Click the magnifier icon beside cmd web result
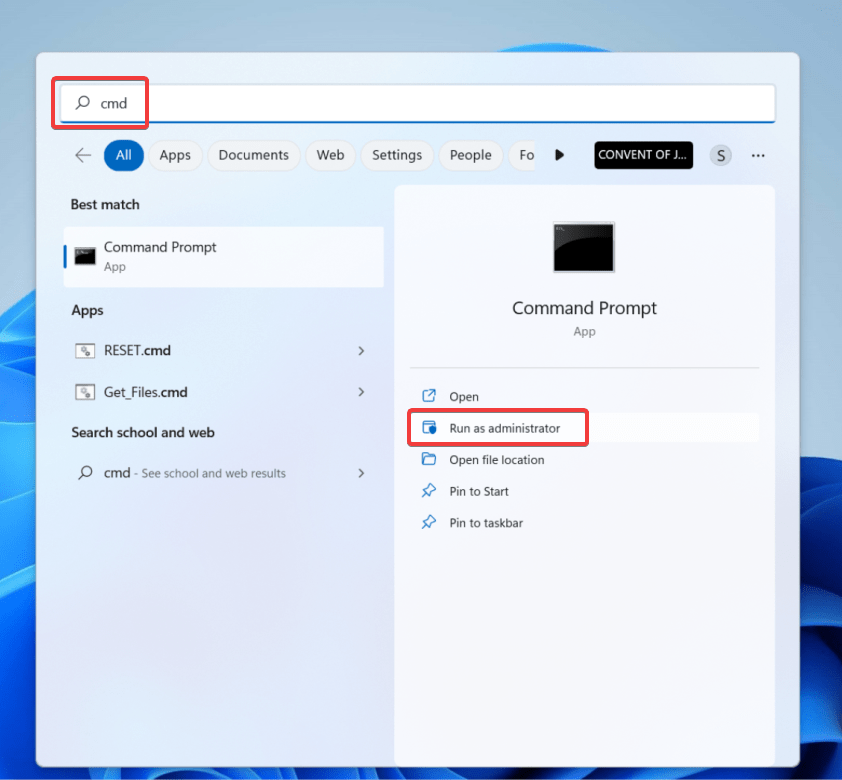 pyautogui.click(x=85, y=472)
